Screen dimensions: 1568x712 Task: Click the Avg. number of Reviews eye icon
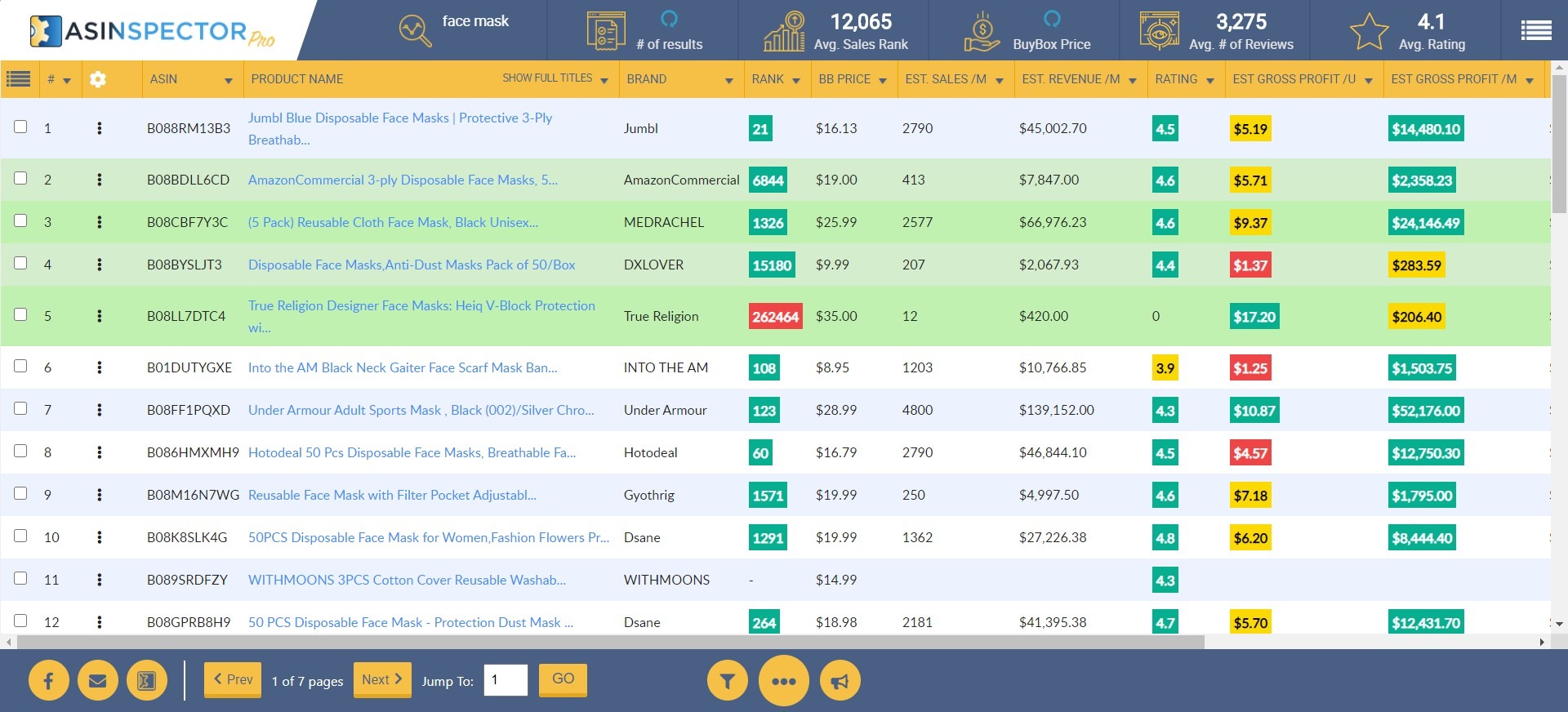tap(1160, 31)
